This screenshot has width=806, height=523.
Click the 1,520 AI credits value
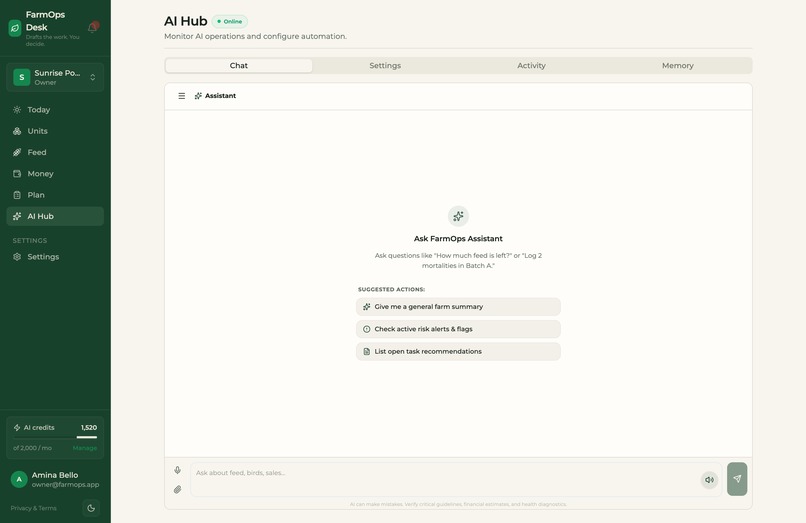pos(89,427)
